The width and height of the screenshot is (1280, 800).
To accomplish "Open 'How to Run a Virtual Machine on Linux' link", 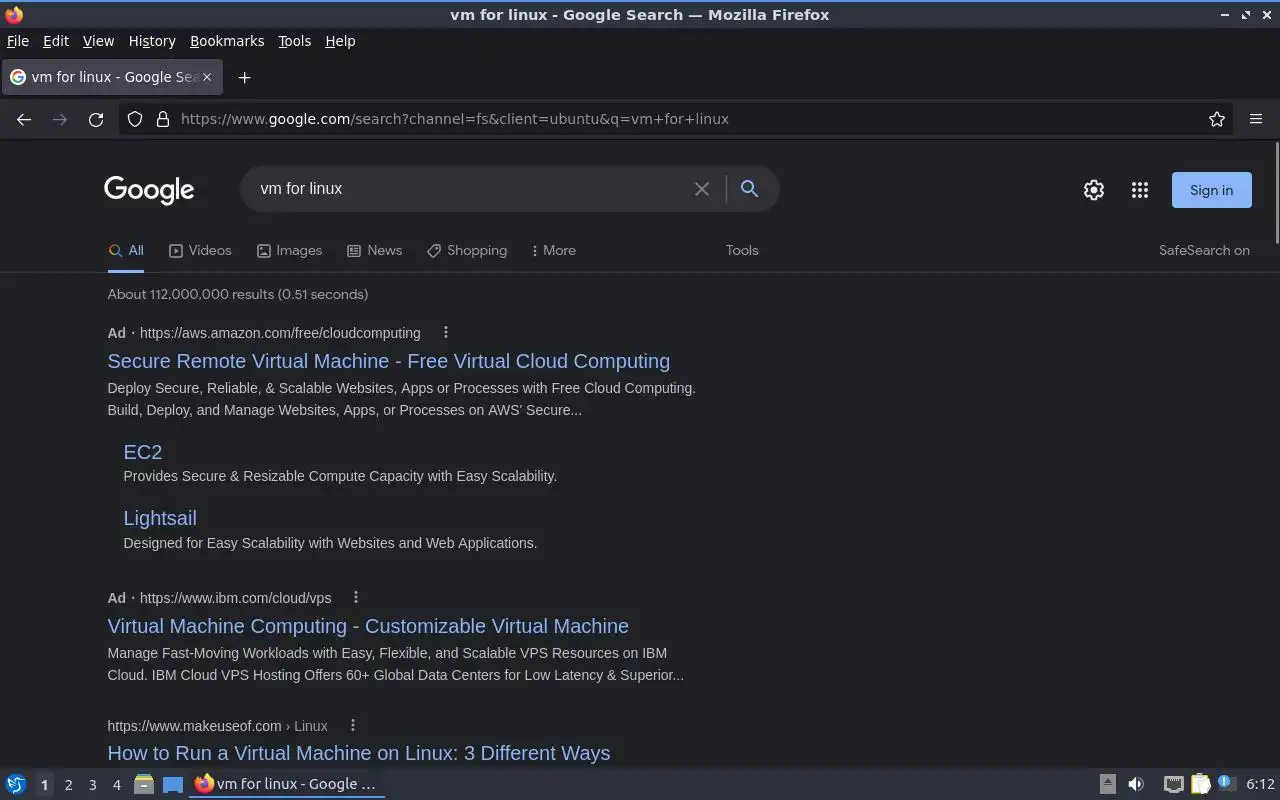I will (x=359, y=753).
